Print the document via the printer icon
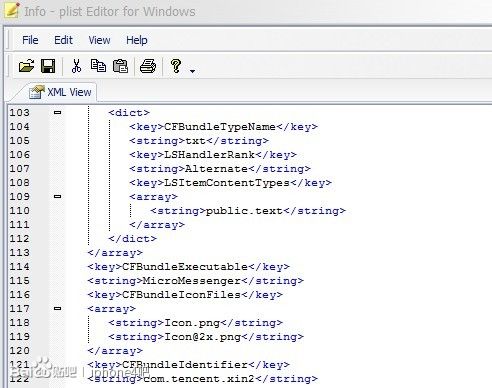 click(148, 66)
